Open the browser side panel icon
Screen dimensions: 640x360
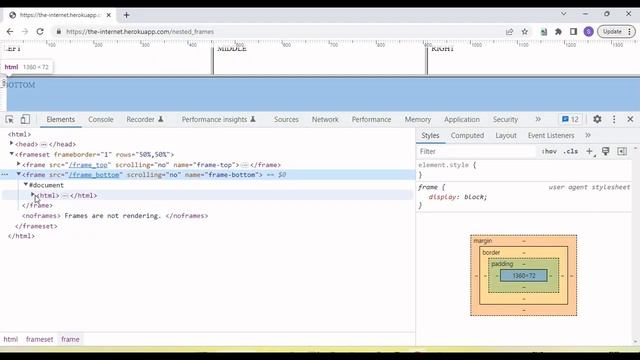click(573, 31)
